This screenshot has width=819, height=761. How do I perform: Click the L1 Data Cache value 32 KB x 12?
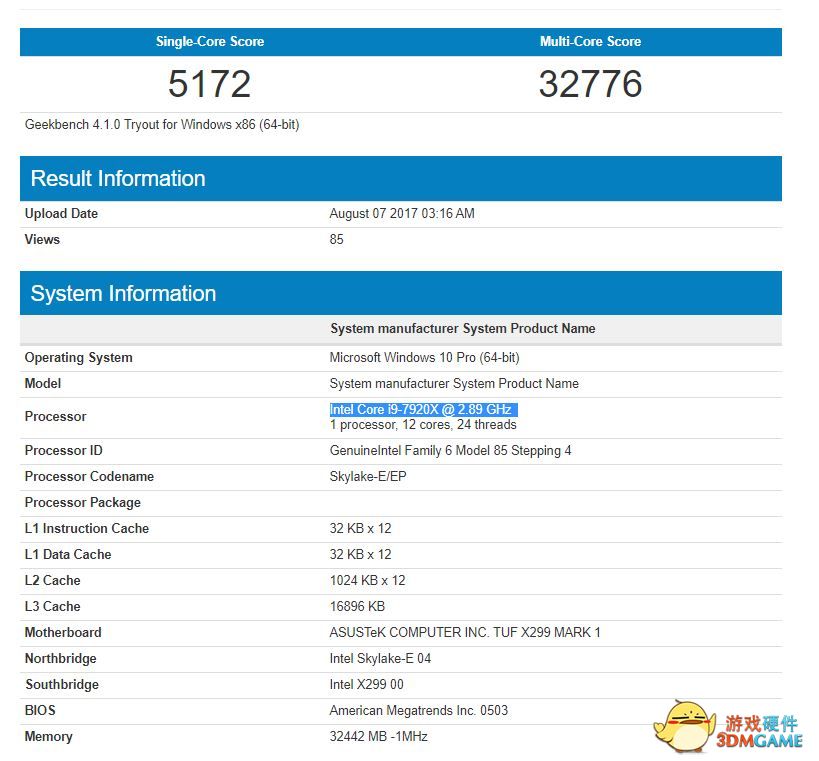pyautogui.click(x=360, y=555)
